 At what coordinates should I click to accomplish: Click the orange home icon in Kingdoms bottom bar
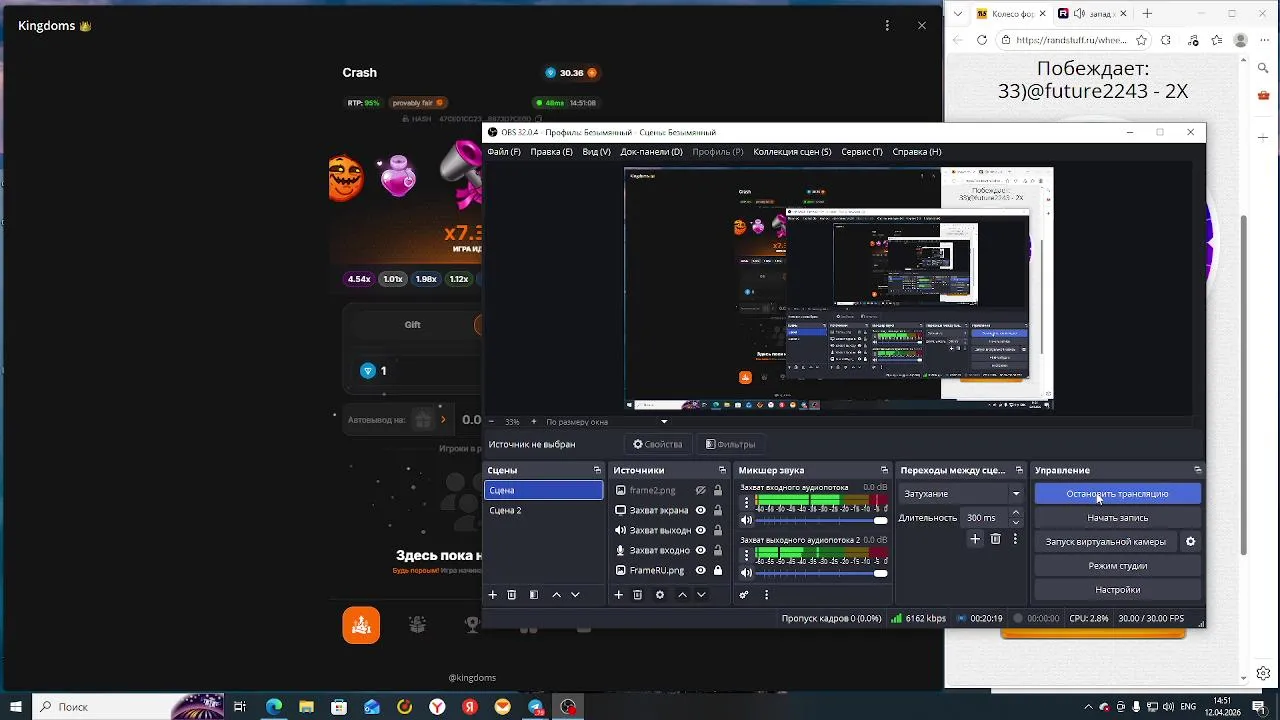pos(361,625)
